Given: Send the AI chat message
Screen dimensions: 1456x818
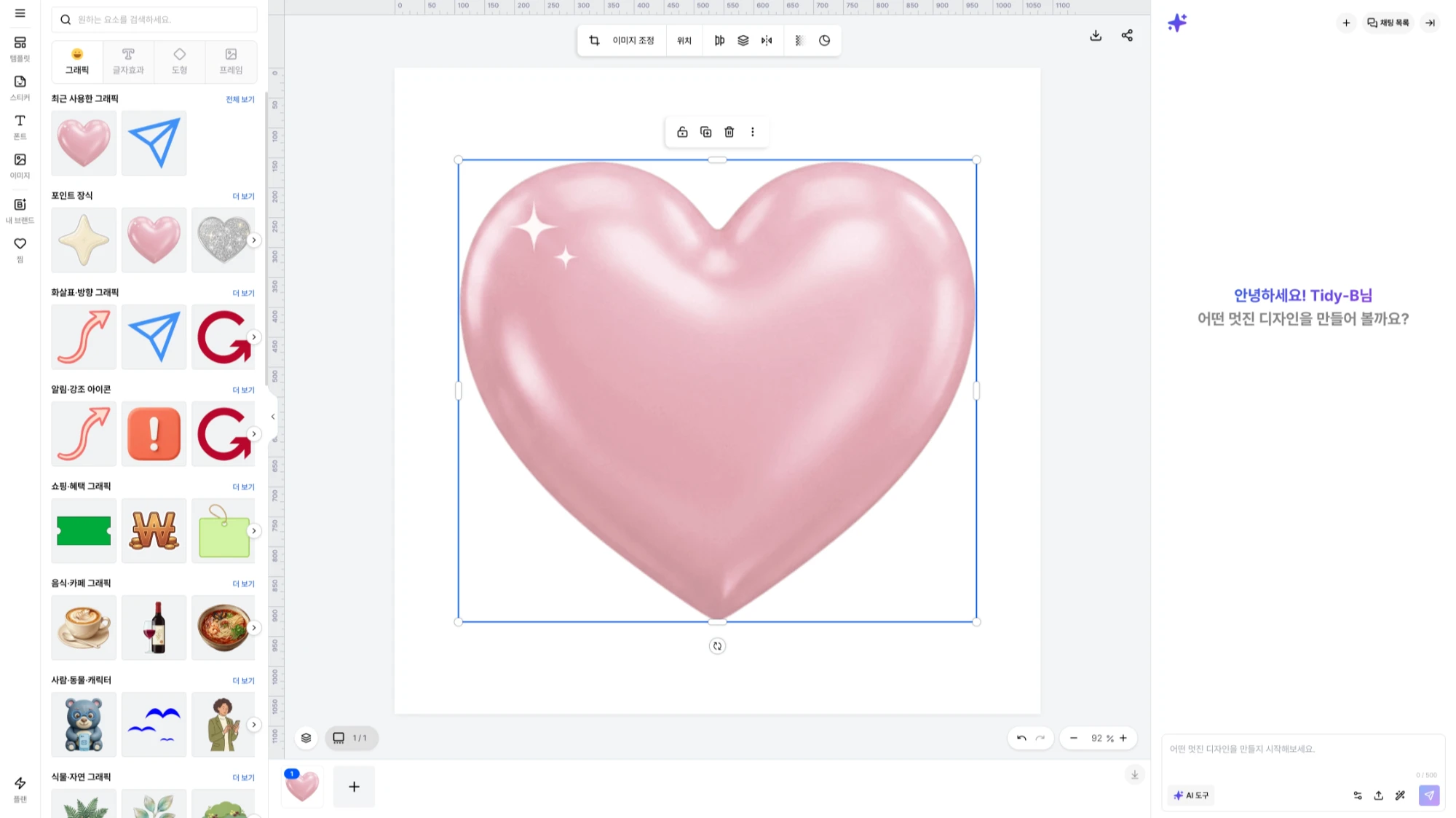Looking at the screenshot, I should (1429, 795).
